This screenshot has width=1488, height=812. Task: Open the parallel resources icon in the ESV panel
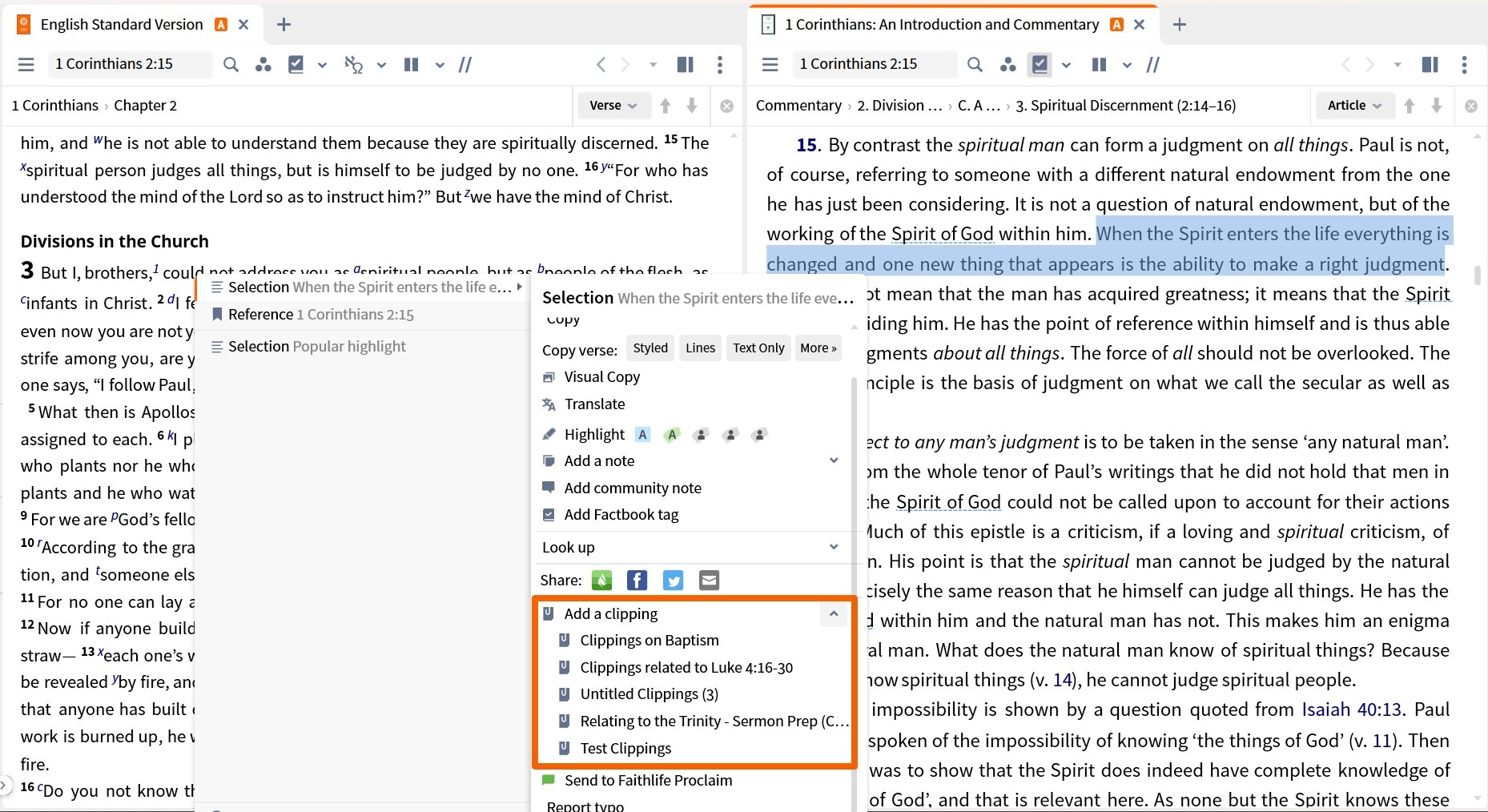[263, 65]
